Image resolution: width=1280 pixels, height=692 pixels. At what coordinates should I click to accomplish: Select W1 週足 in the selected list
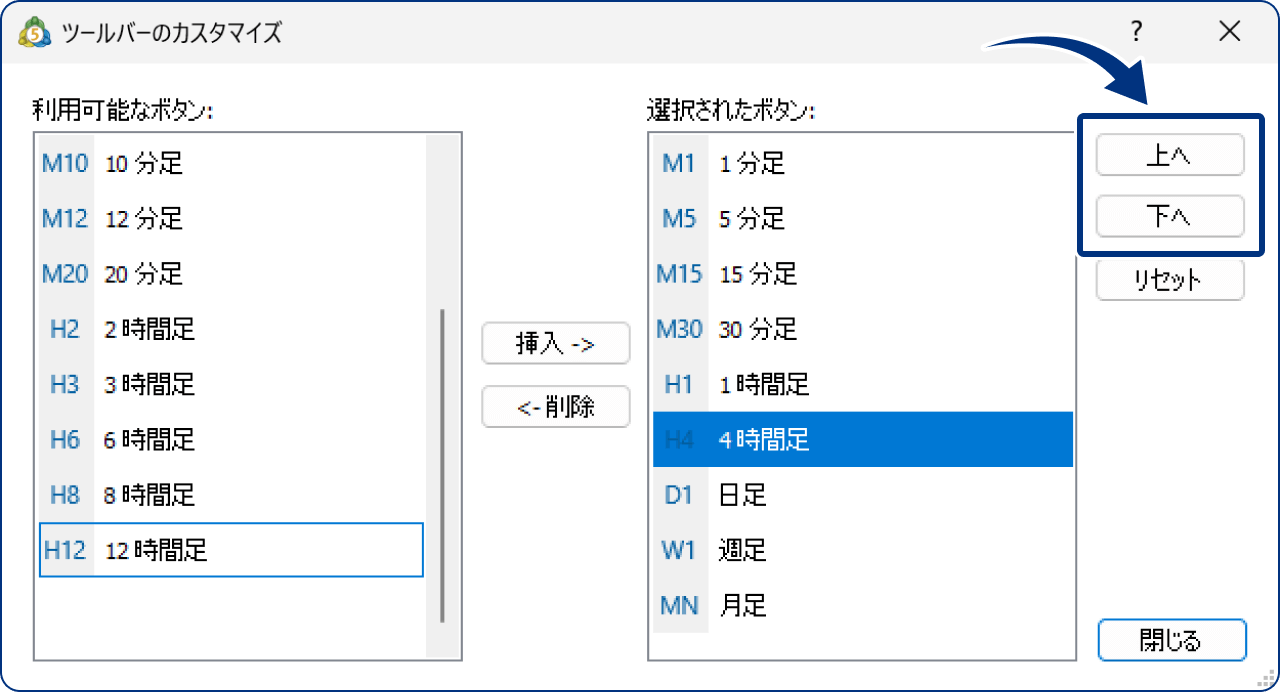[x=860, y=549]
